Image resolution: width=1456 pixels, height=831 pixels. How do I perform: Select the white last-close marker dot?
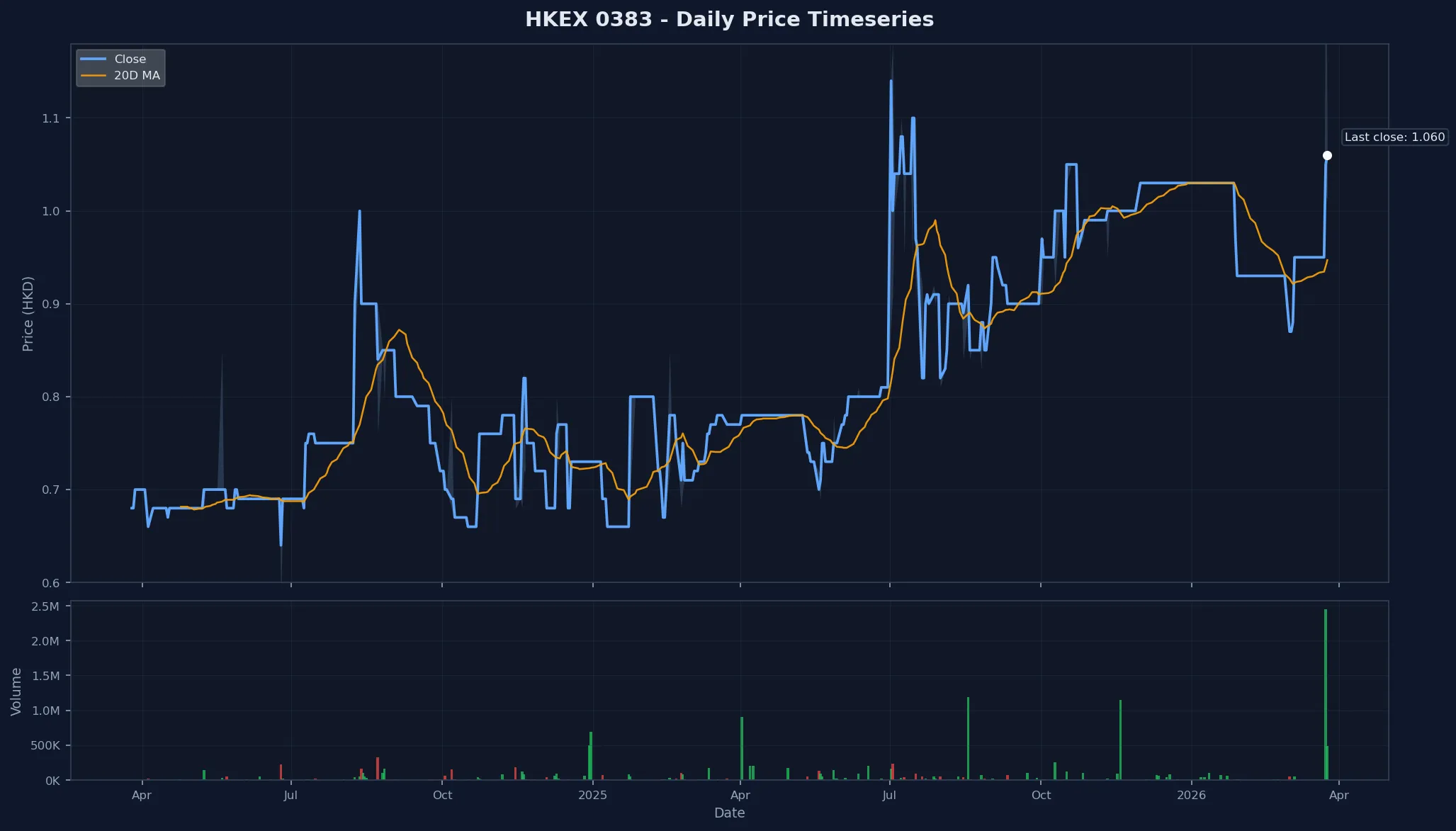coord(1327,154)
